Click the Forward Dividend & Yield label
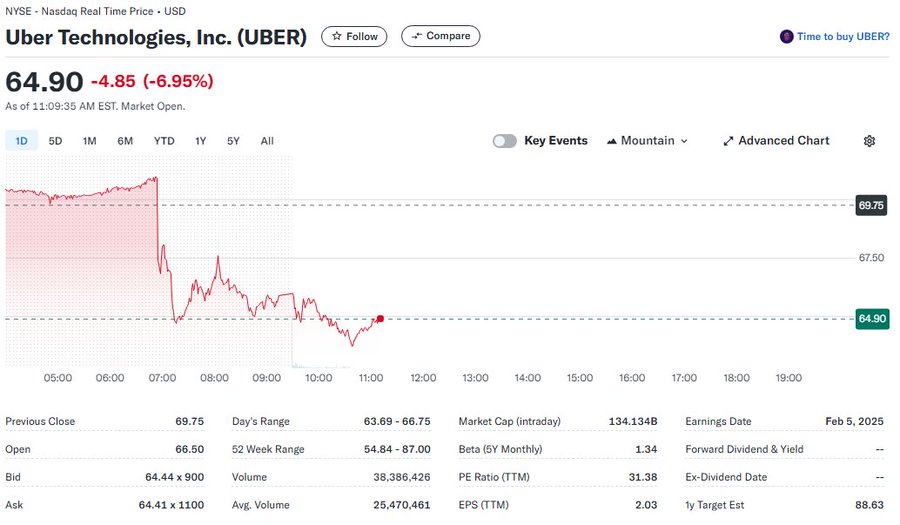The height and width of the screenshot is (525, 900). 744,449
